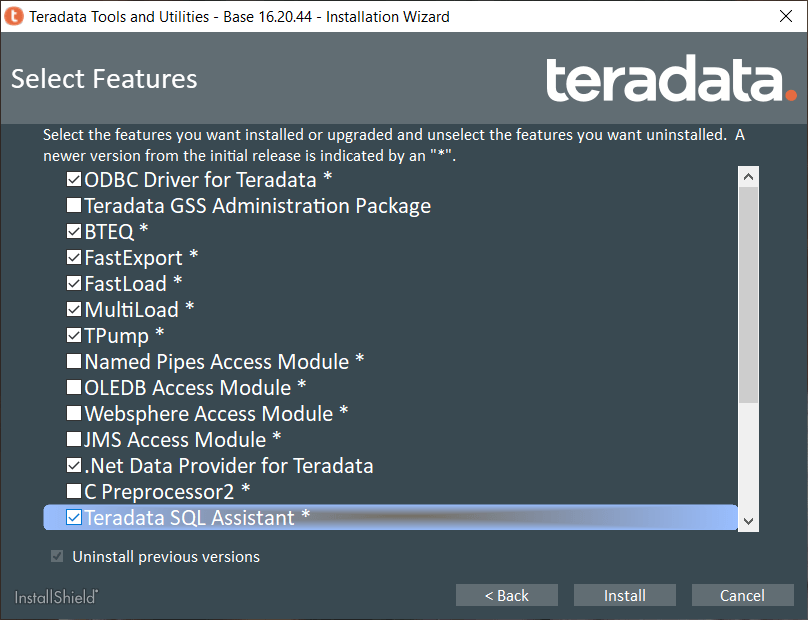Enable the JMS Access Module
The width and height of the screenshot is (808, 620).
point(74,439)
